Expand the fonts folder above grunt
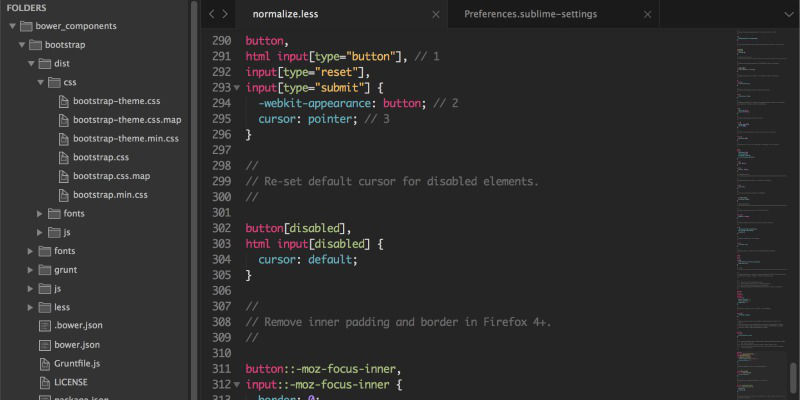The height and width of the screenshot is (400, 800). pyautogui.click(x=31, y=251)
